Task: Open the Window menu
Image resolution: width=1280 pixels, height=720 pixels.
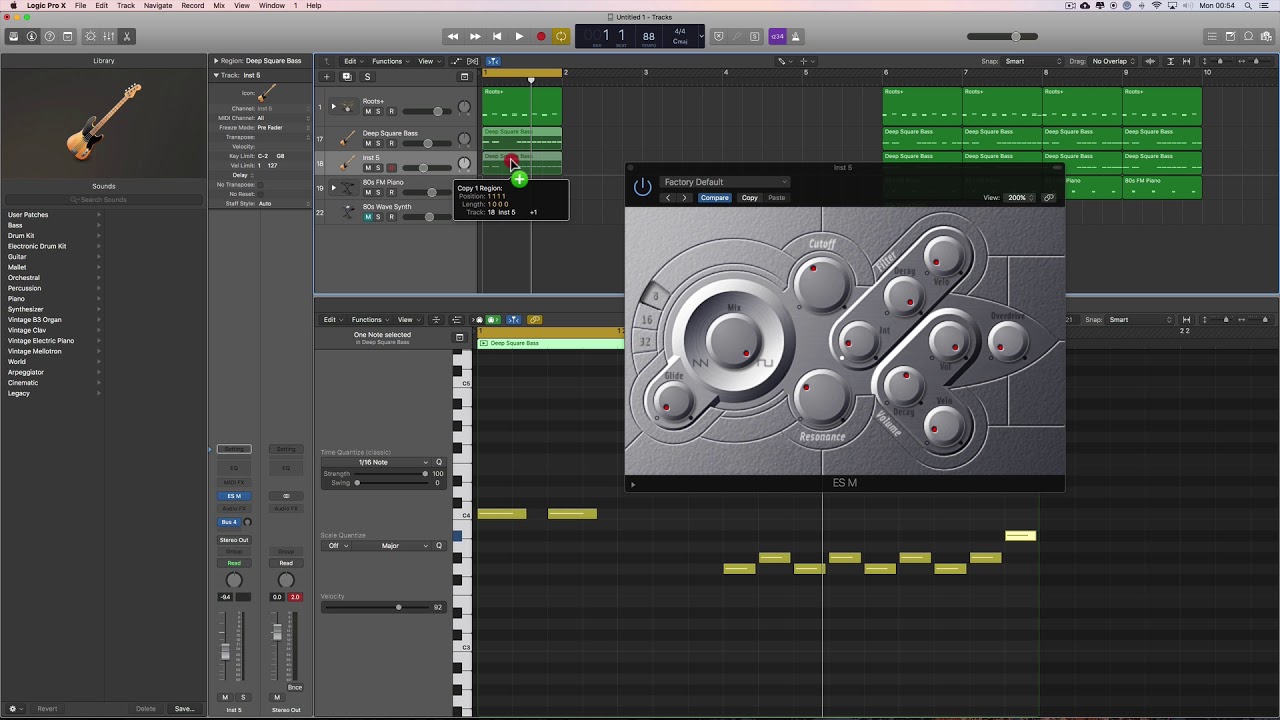Action: [272, 6]
